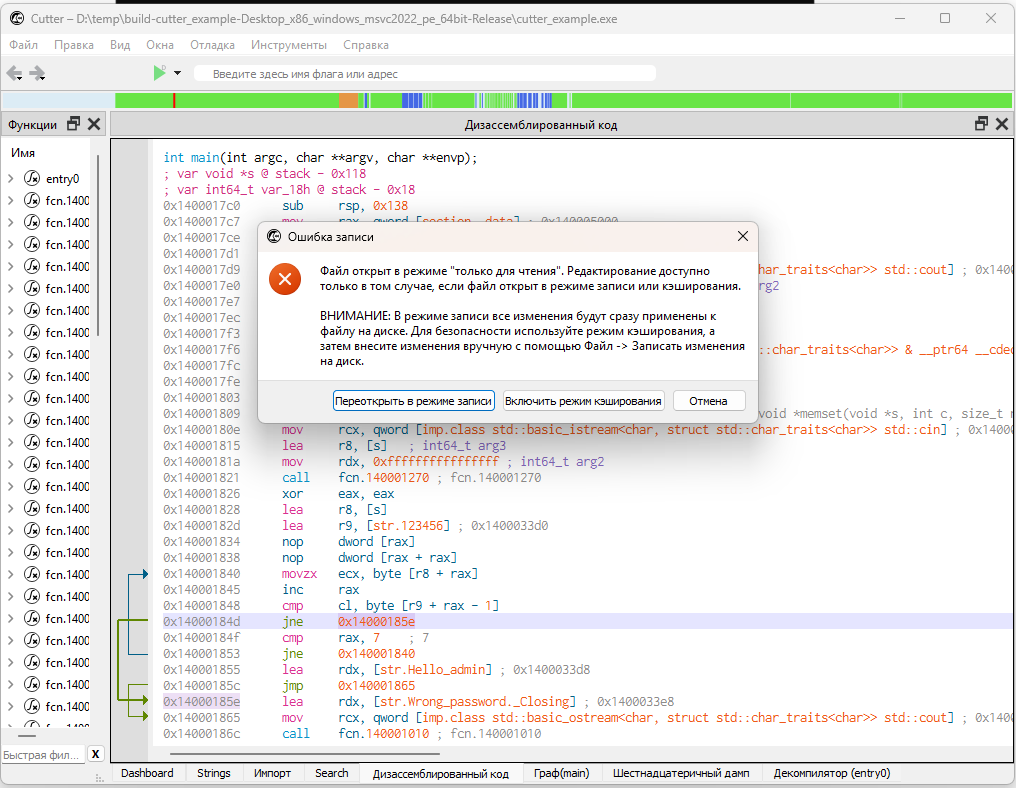Select the var int64_t var_18h comment line

pos(289,190)
